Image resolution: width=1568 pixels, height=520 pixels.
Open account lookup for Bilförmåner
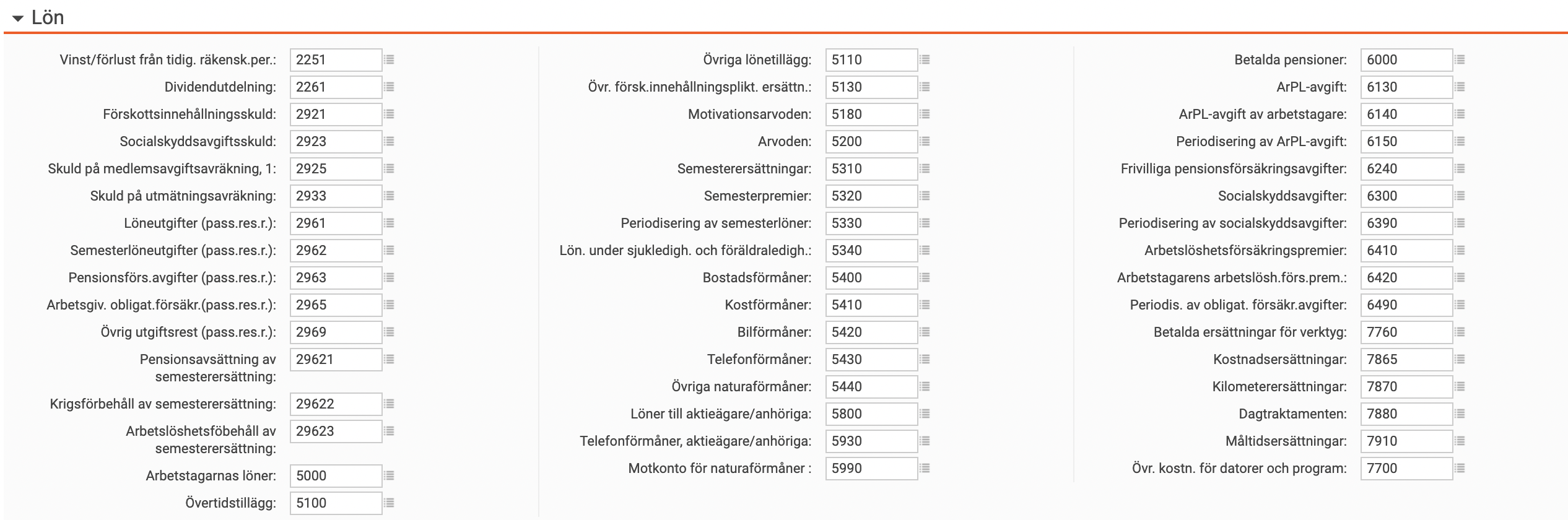[x=925, y=332]
